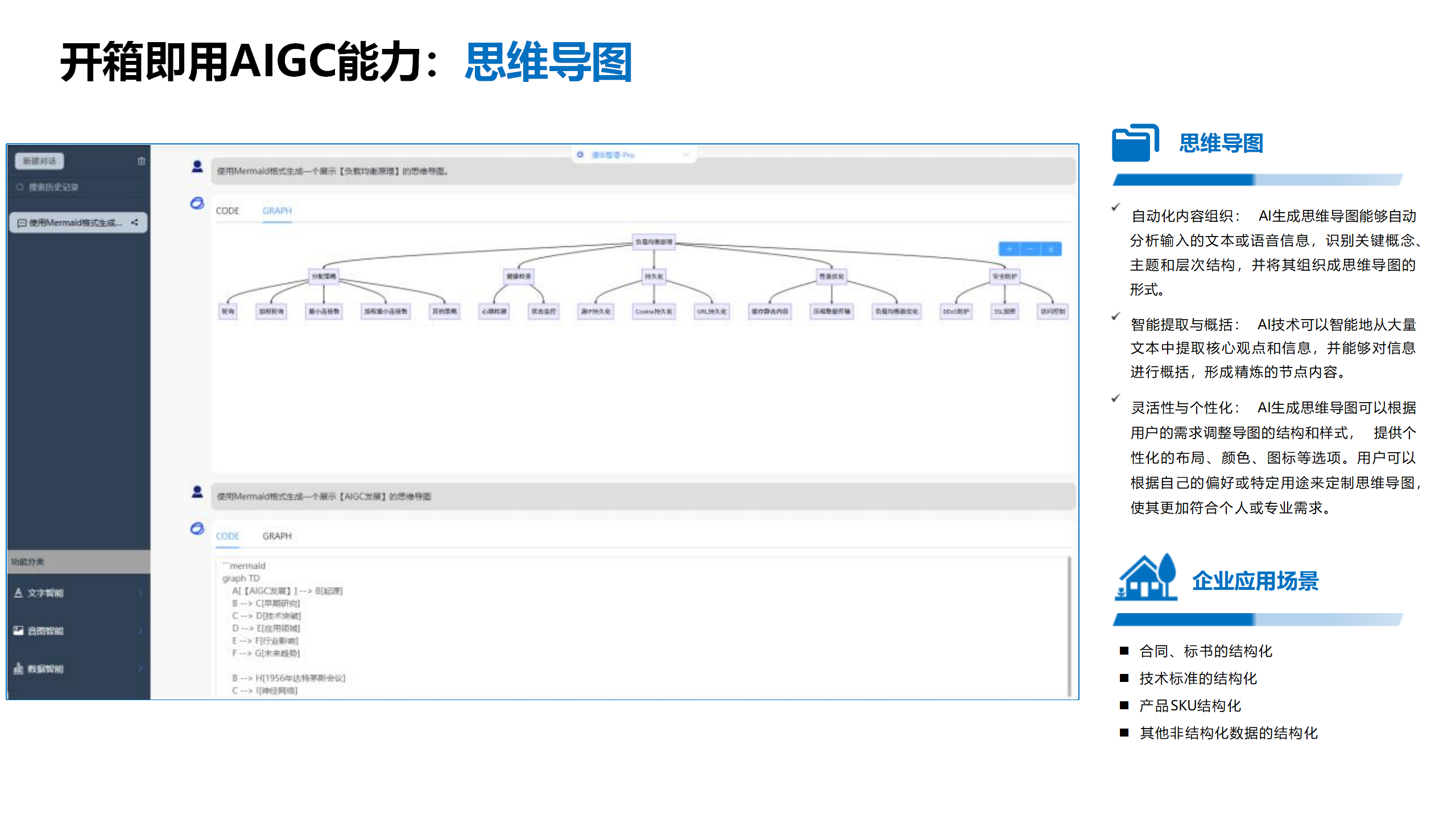Click the trash icon beside 新建对话
This screenshot has height=819, width=1456.
[x=141, y=162]
